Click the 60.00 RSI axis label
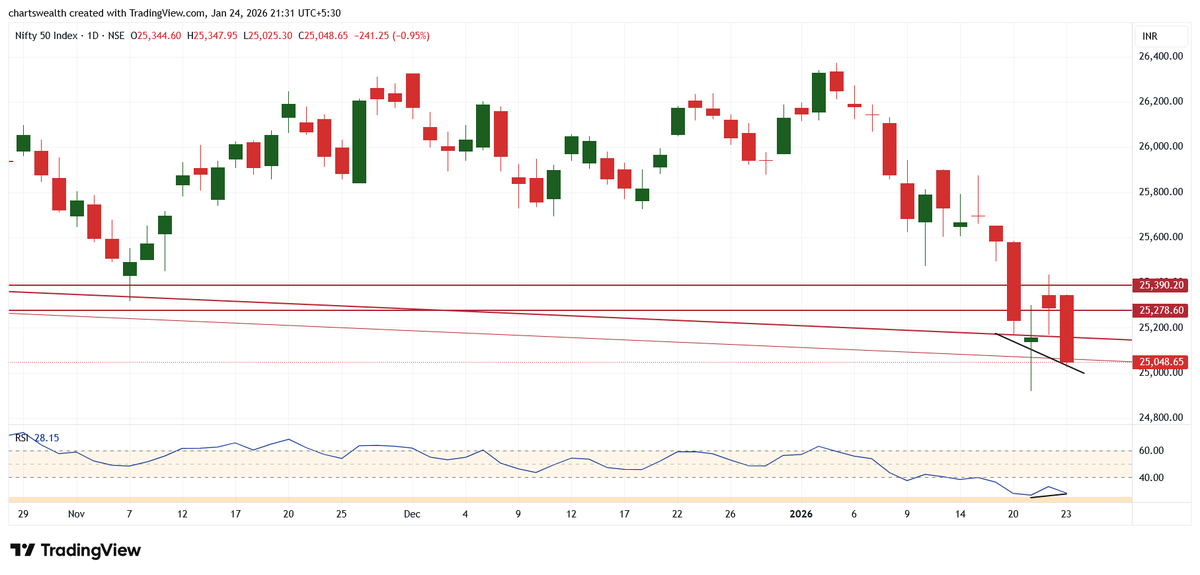This screenshot has width=1200, height=575. [x=1152, y=450]
